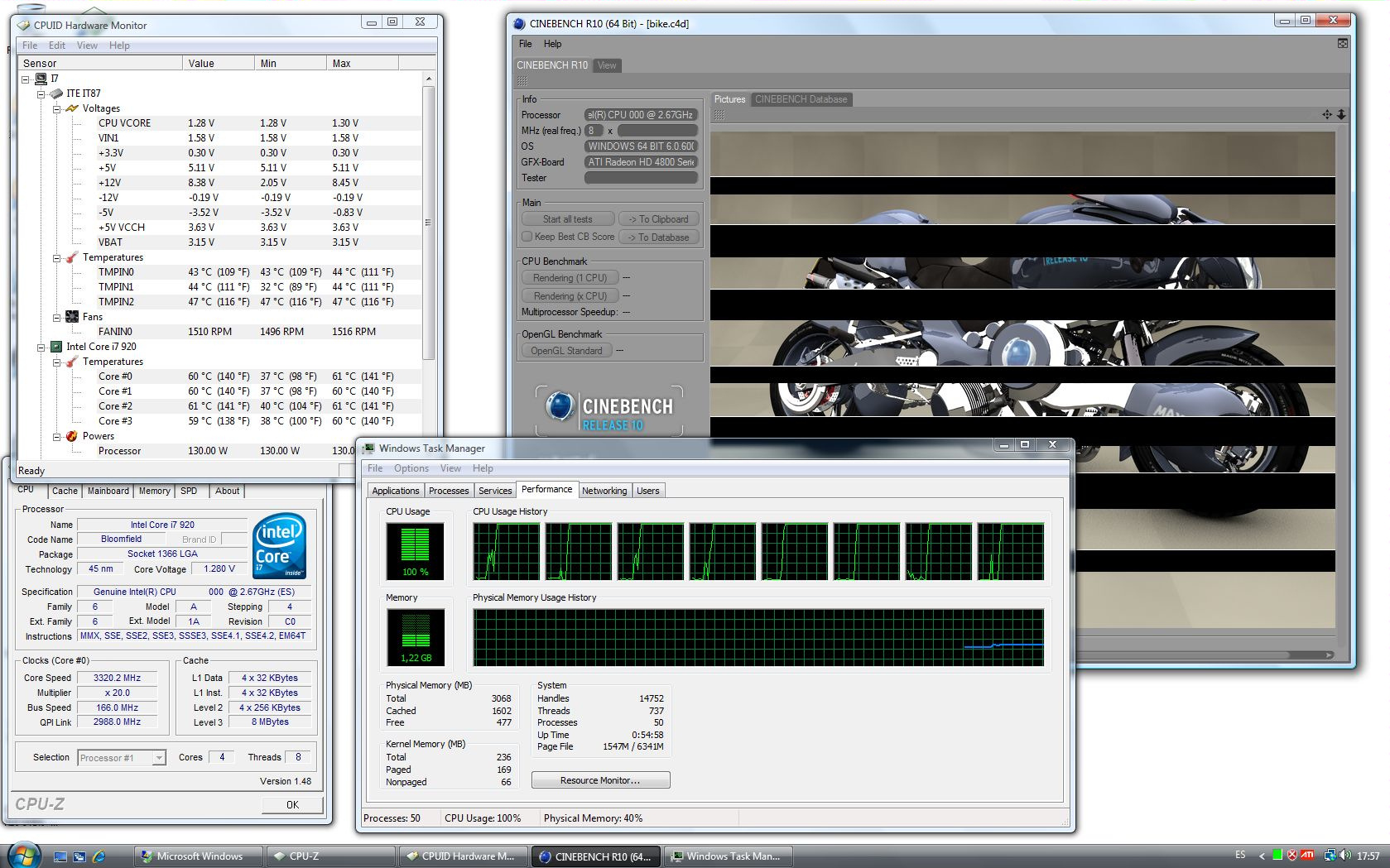Click the Fans node icon in sensor tree
1390x868 pixels.
[72, 317]
